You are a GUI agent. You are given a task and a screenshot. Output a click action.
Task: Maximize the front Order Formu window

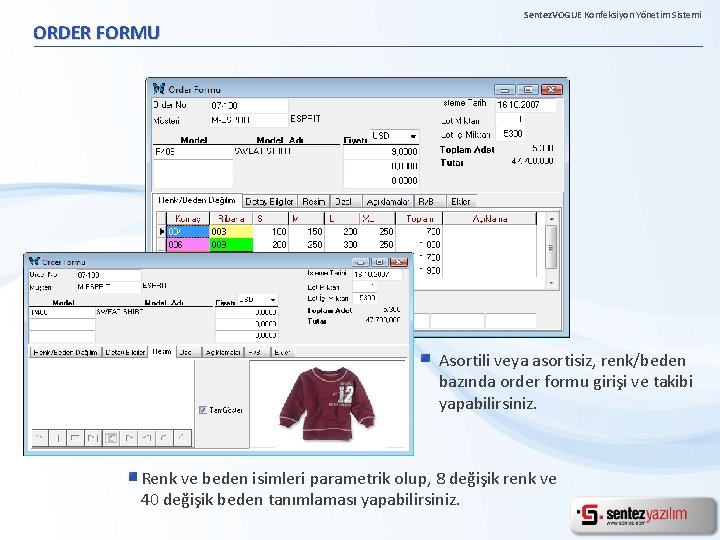pyautogui.click(x=379, y=262)
